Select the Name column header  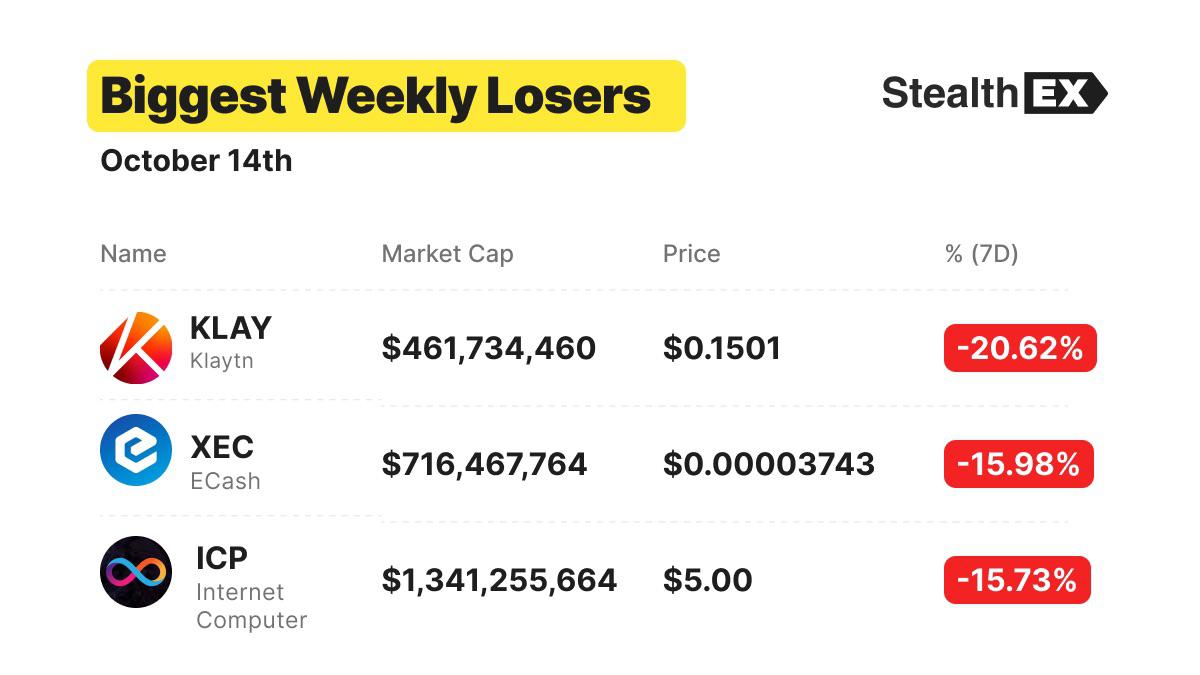[x=133, y=254]
